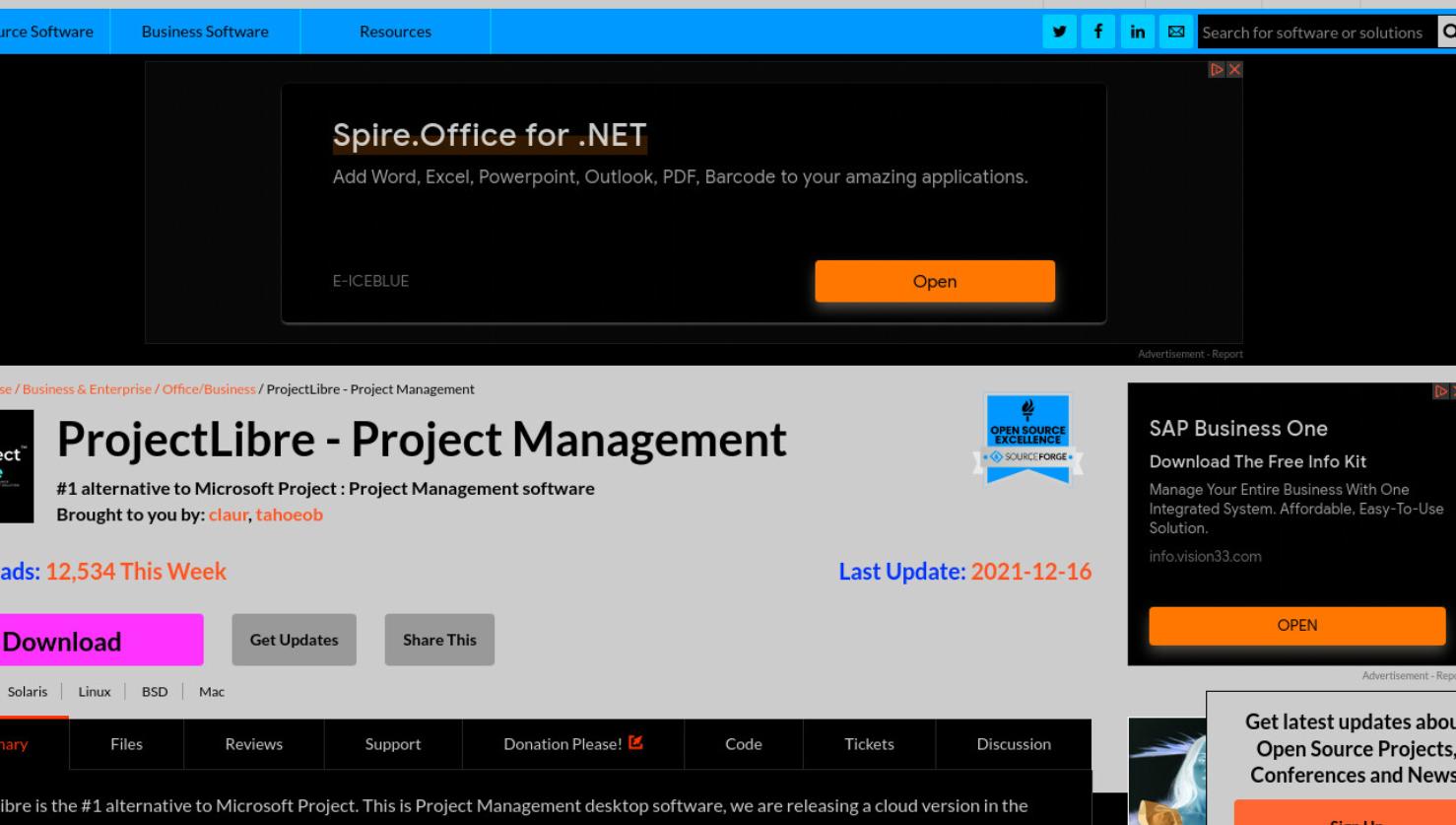
Task: Open the LinkedIn share icon
Action: point(1137,32)
